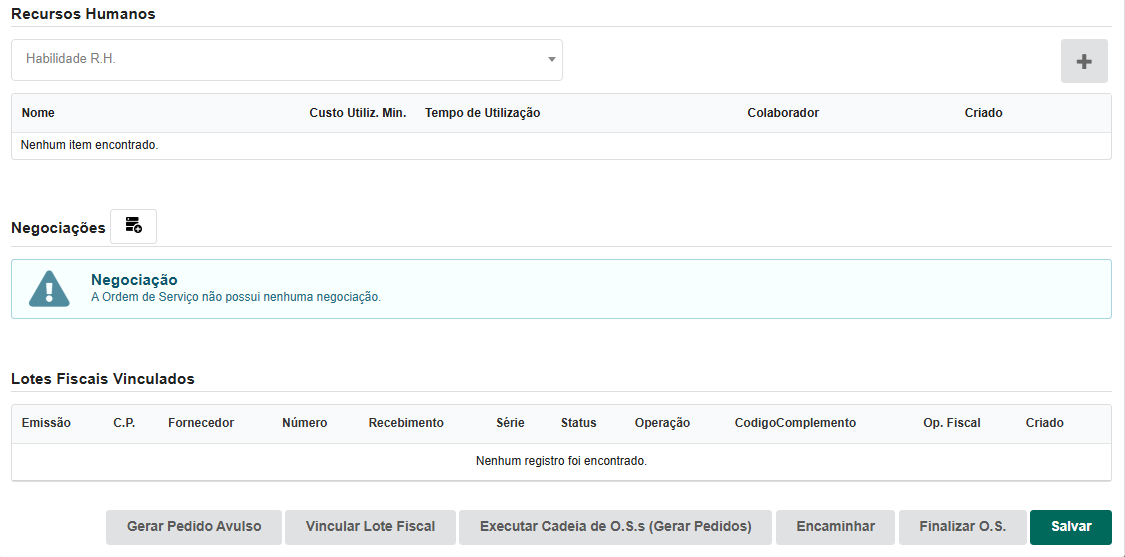The image size is (1125, 557).
Task: Sort Lotes Fiscais table by Emissão
Action: (46, 423)
